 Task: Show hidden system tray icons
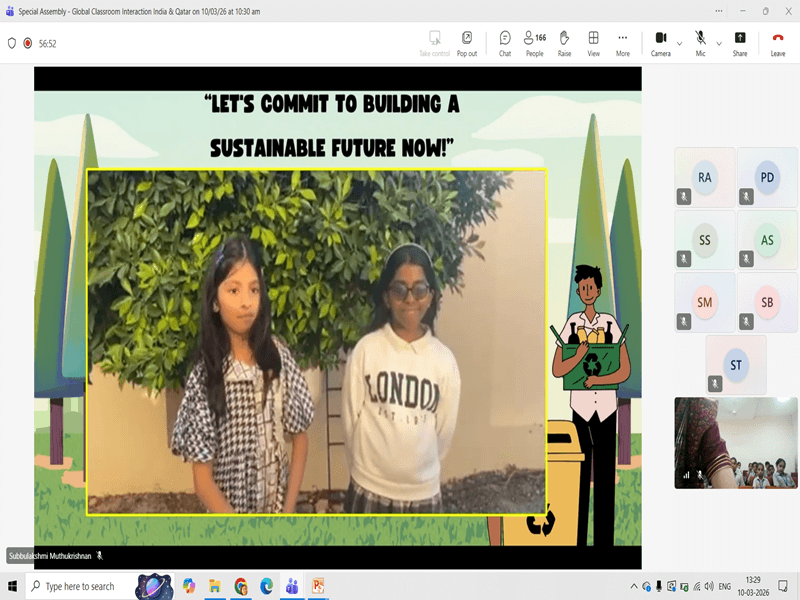[634, 586]
